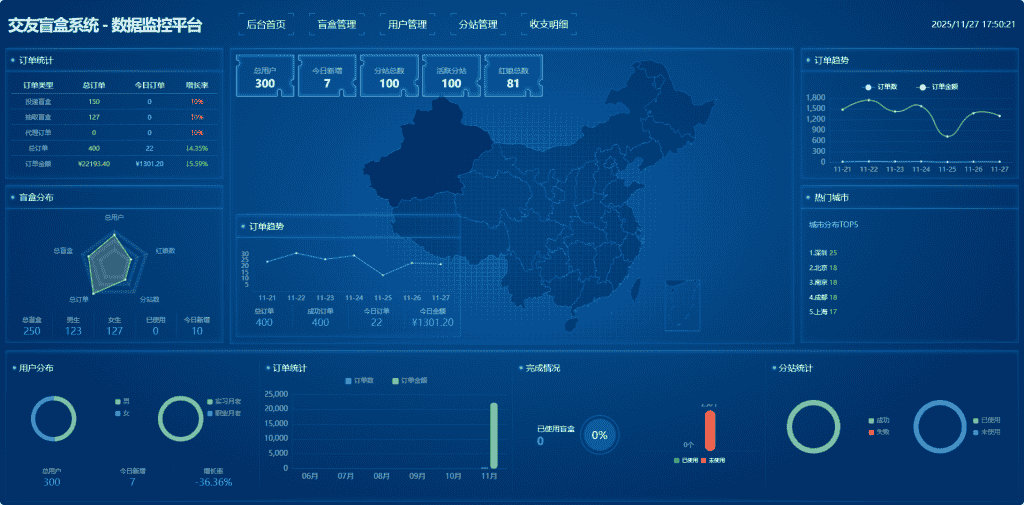This screenshot has height=505, width=1024.
Task: Click the tall green bar for 11月
Action: tap(494, 435)
